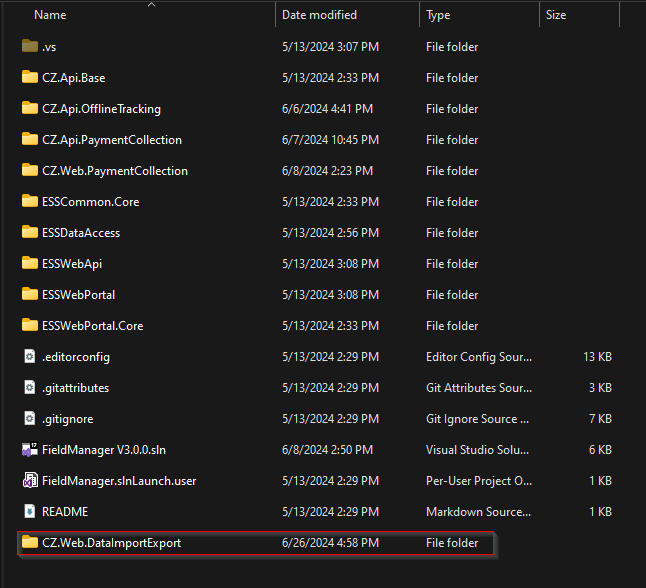Click FieldManager.slnLaunch.user file icon

(30, 480)
